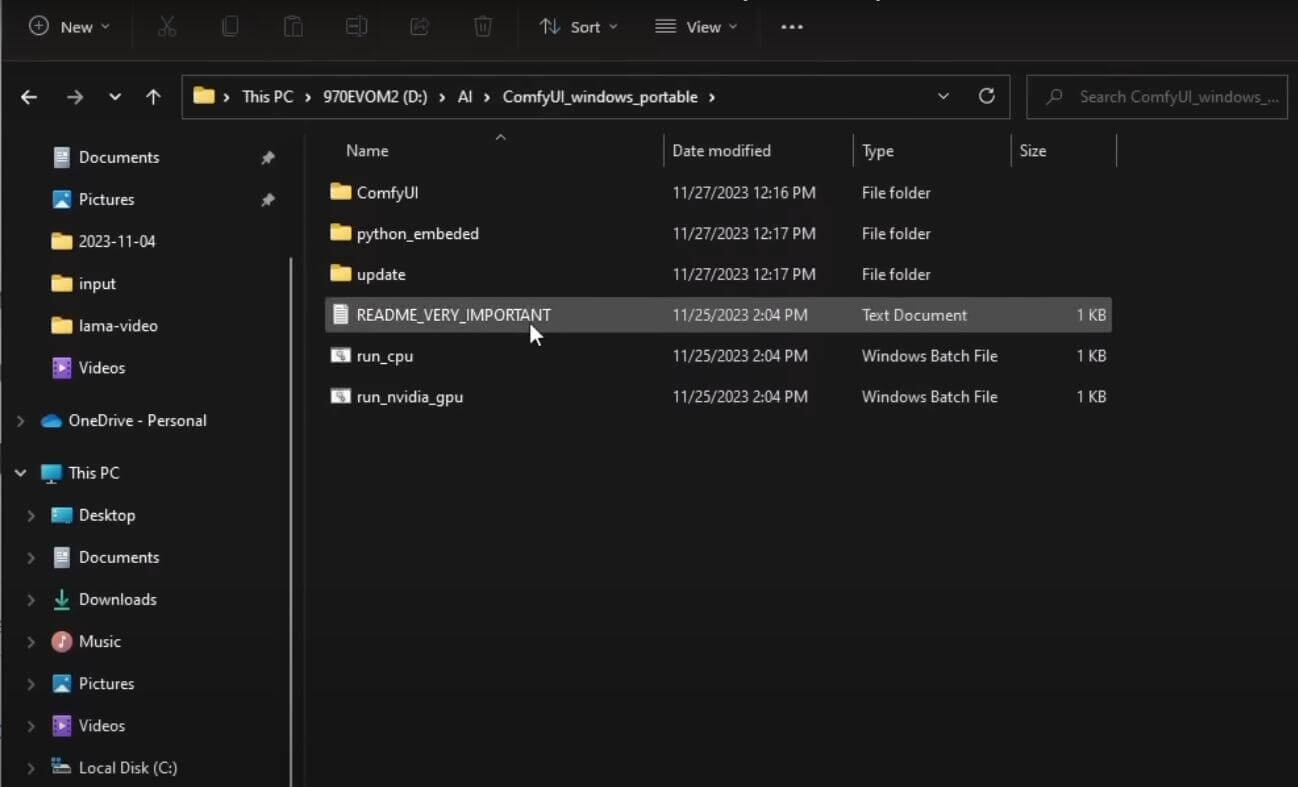Click the run_nvidia_gpu batch file icon
This screenshot has height=787, width=1298.
click(341, 396)
